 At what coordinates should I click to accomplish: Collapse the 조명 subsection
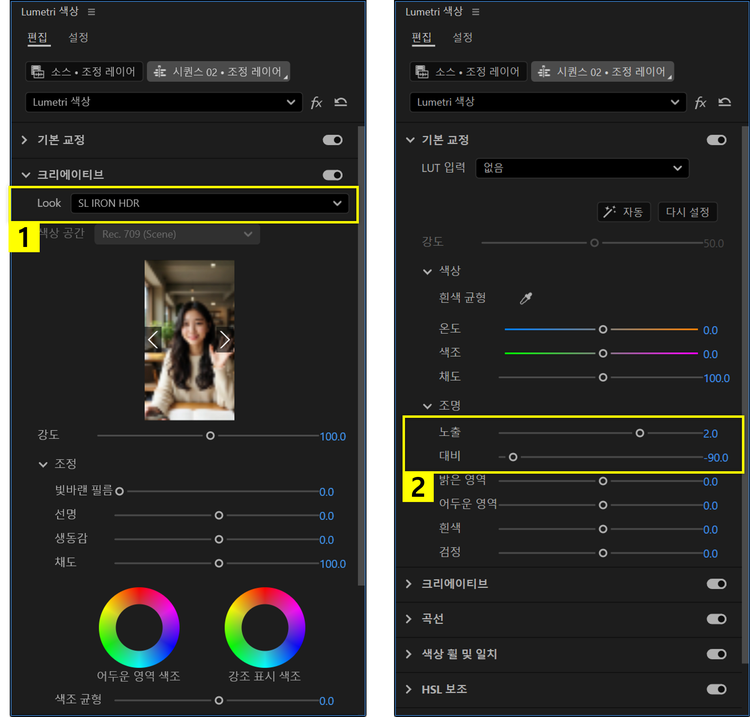[x=427, y=407]
